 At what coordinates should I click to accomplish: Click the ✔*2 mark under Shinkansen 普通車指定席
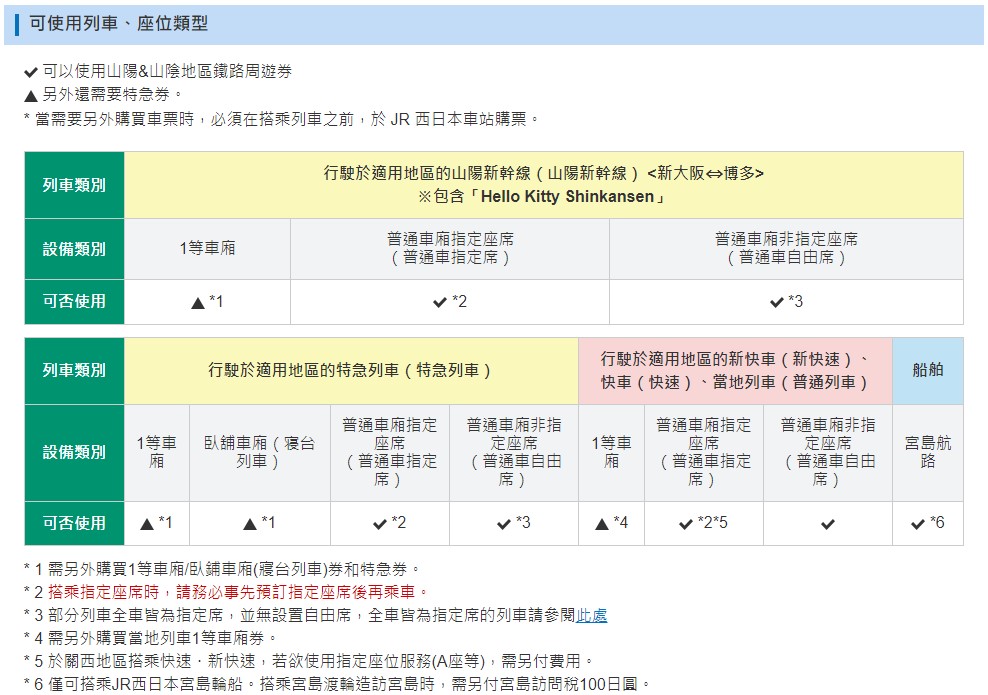449,302
